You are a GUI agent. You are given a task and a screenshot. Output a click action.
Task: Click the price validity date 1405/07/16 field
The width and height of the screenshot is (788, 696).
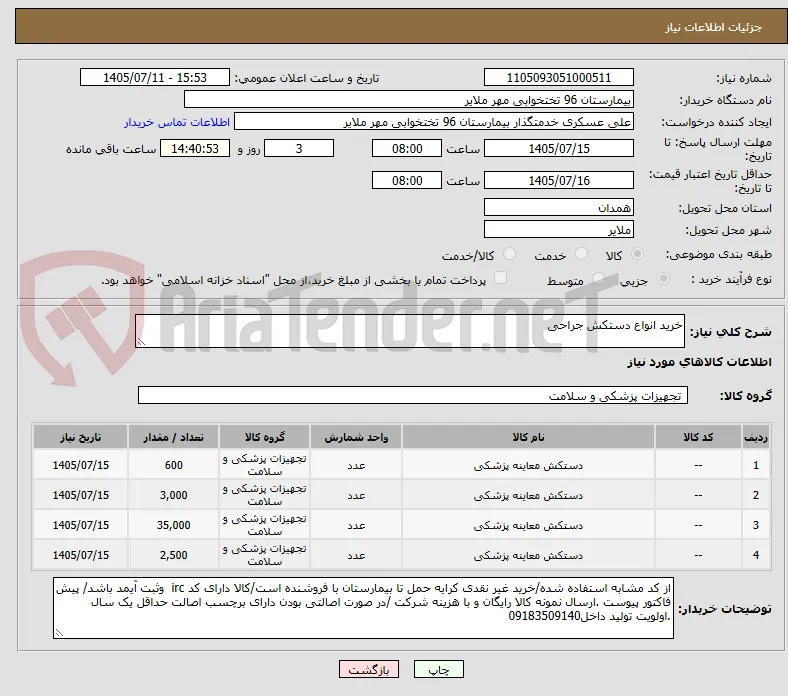point(559,180)
